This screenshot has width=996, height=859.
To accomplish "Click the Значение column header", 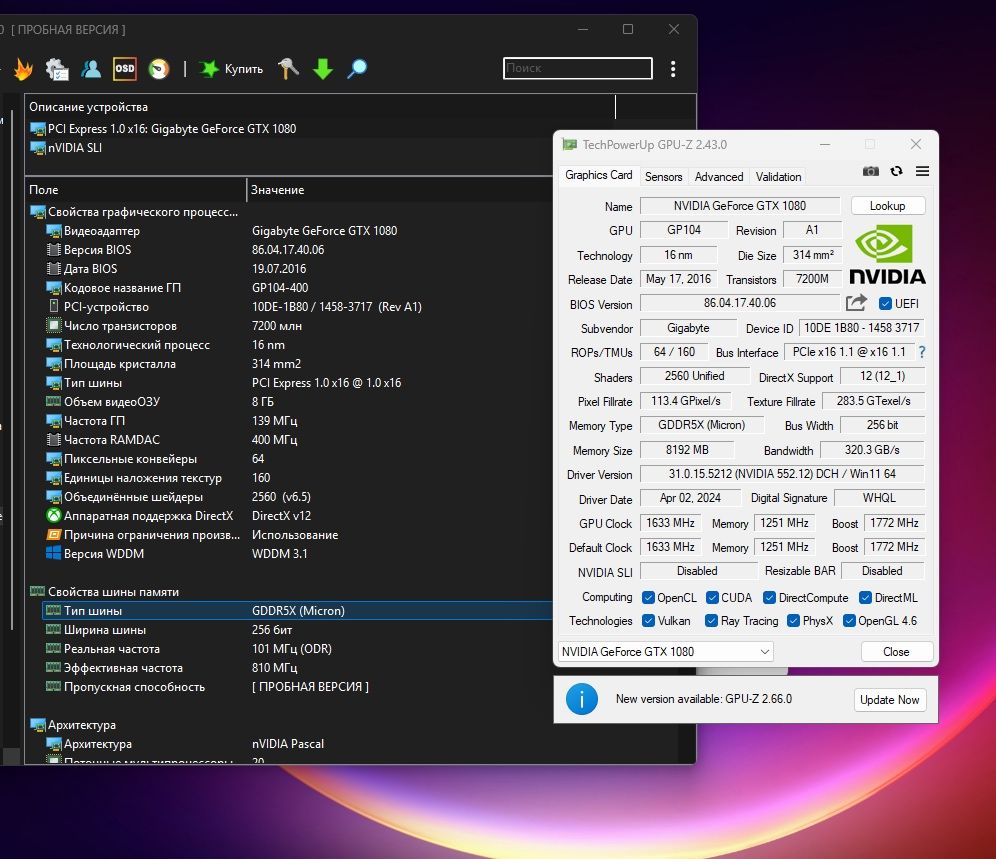I will (x=400, y=189).
